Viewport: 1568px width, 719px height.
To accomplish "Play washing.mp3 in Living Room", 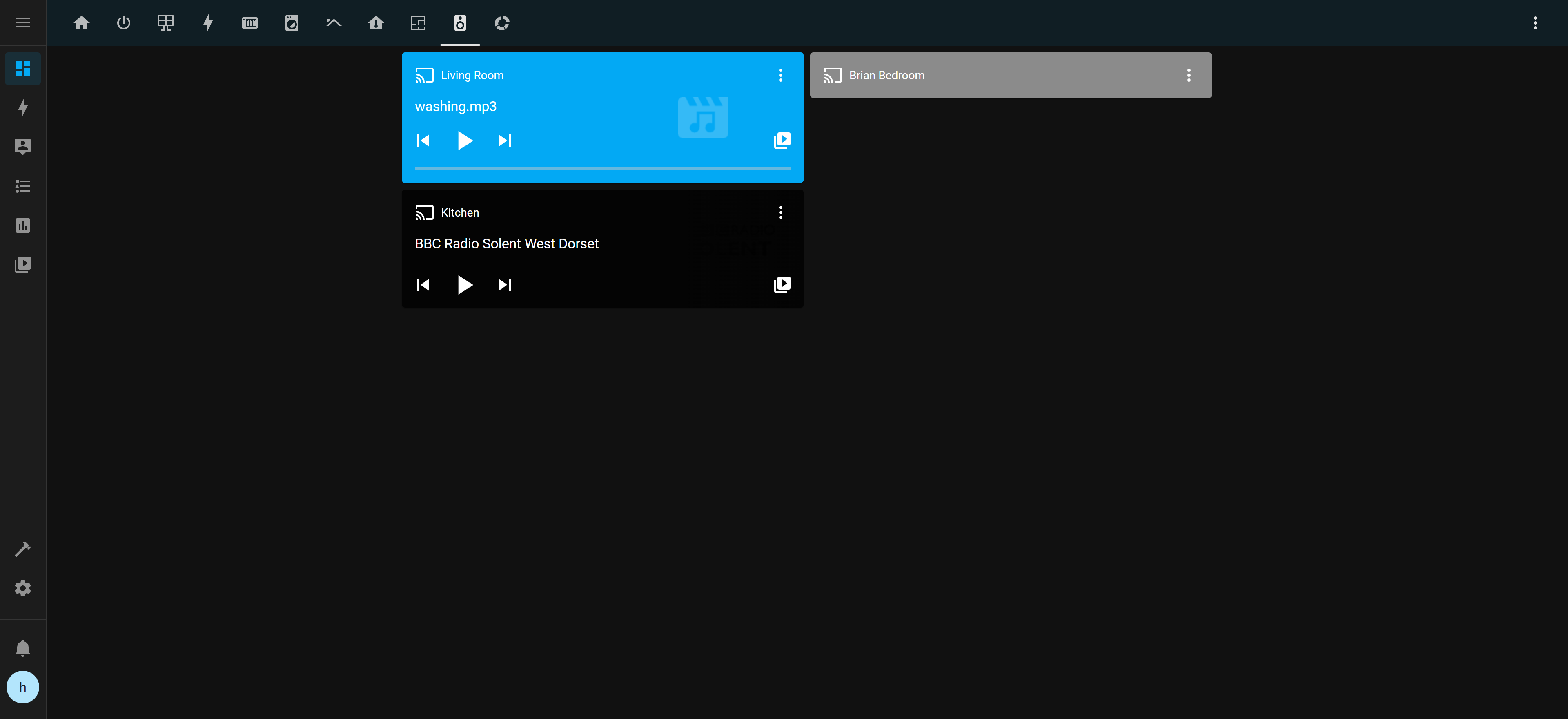I will click(464, 141).
